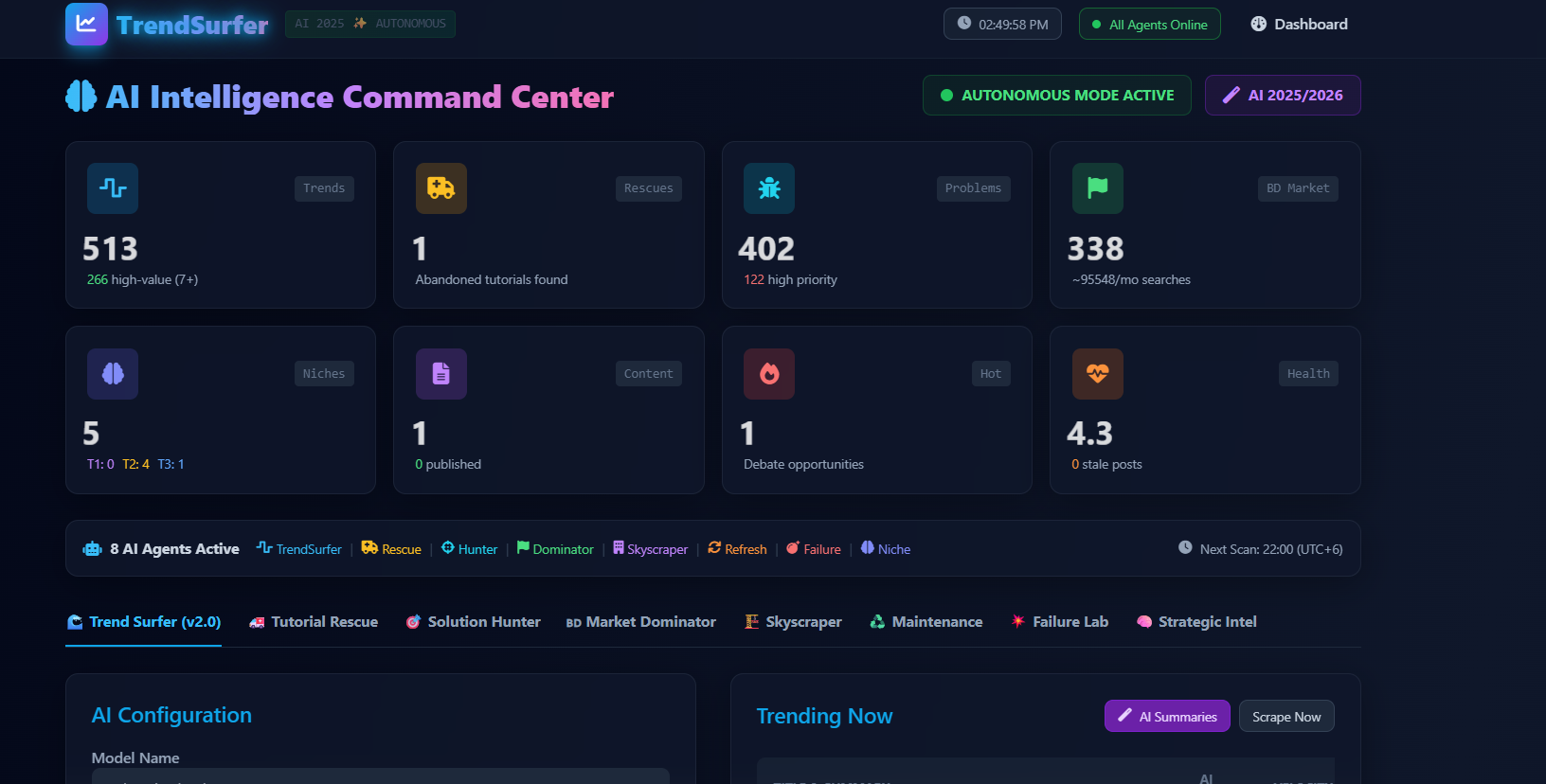1546x784 pixels.
Task: Click the Problems bug icon
Action: [x=769, y=188]
